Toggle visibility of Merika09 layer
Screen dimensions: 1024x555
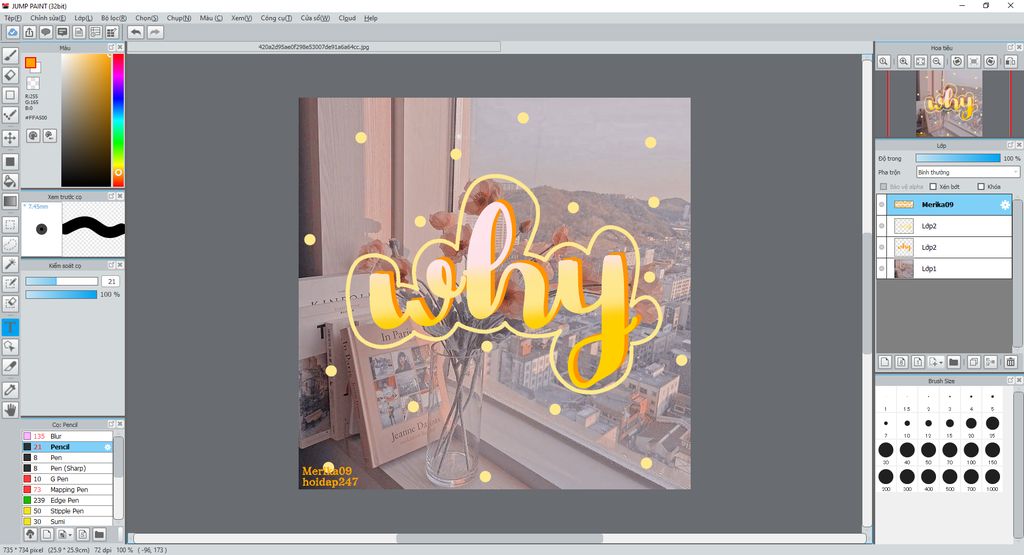click(882, 205)
